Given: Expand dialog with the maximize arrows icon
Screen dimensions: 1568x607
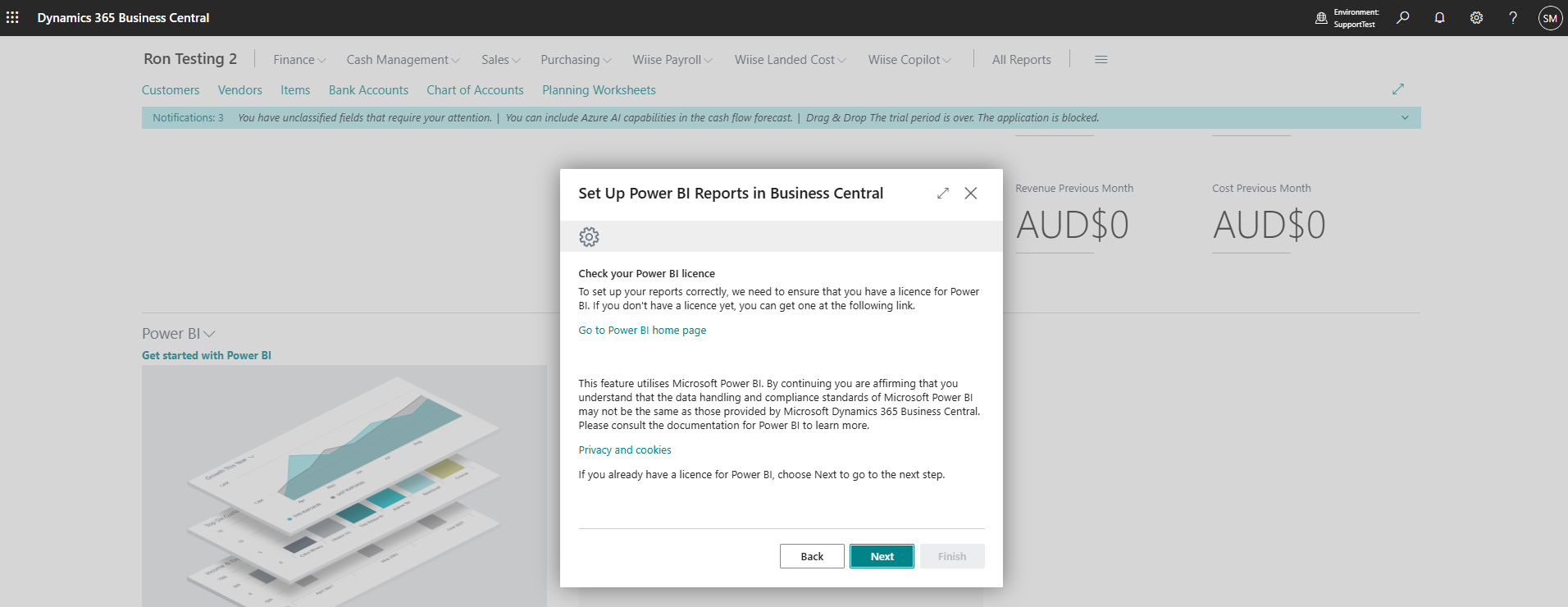Looking at the screenshot, I should (x=943, y=193).
